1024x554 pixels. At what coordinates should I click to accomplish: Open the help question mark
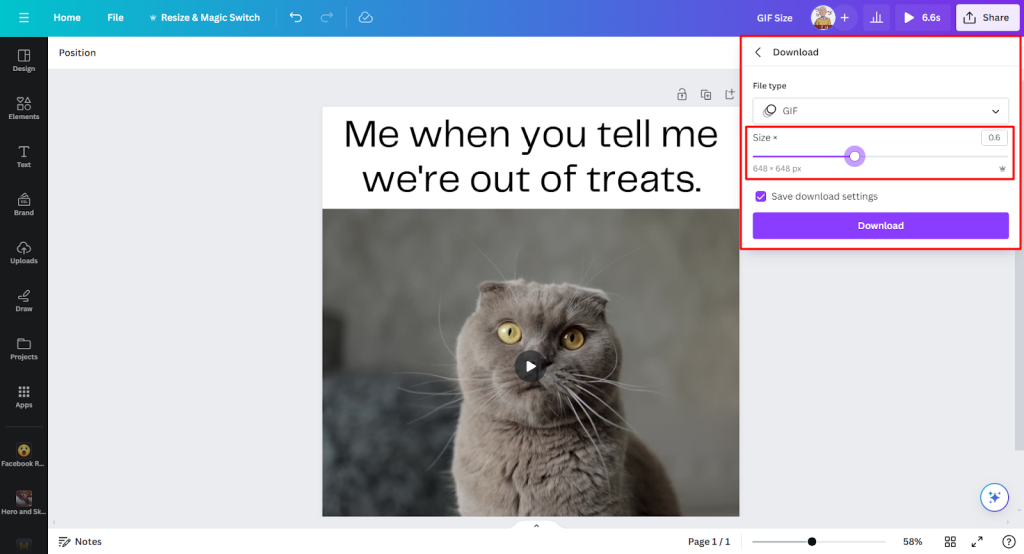tap(1008, 542)
